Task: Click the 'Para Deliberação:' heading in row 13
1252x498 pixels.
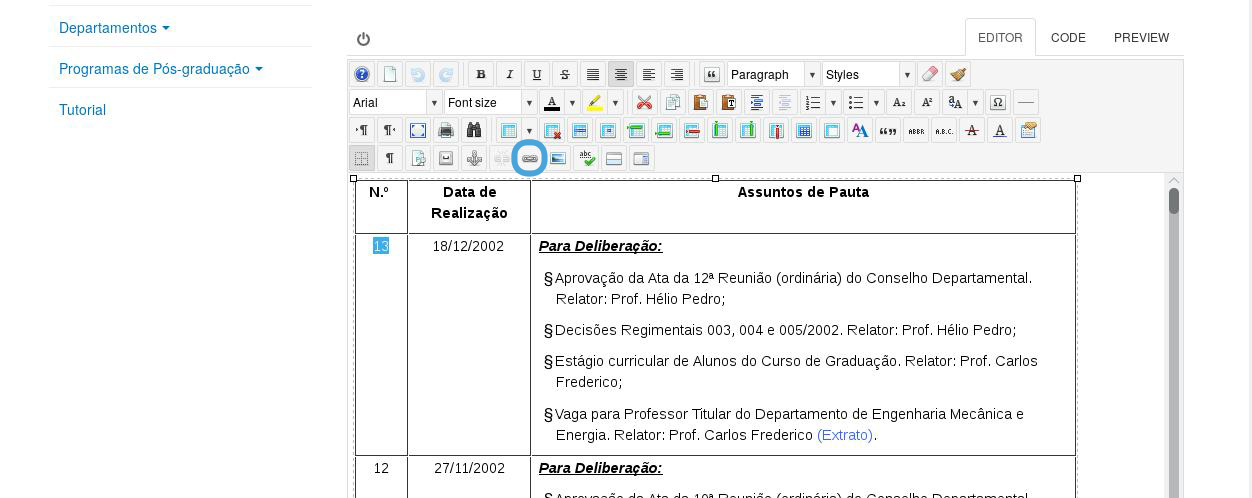Action: [x=600, y=246]
